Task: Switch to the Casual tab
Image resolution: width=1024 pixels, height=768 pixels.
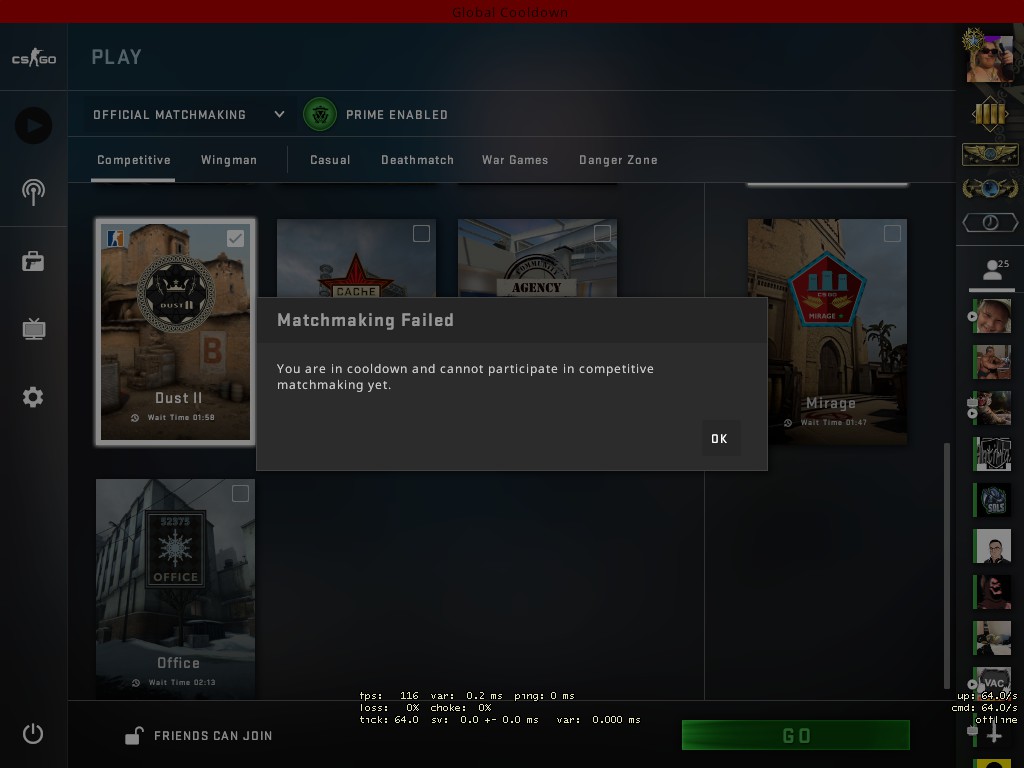Action: tap(330, 160)
